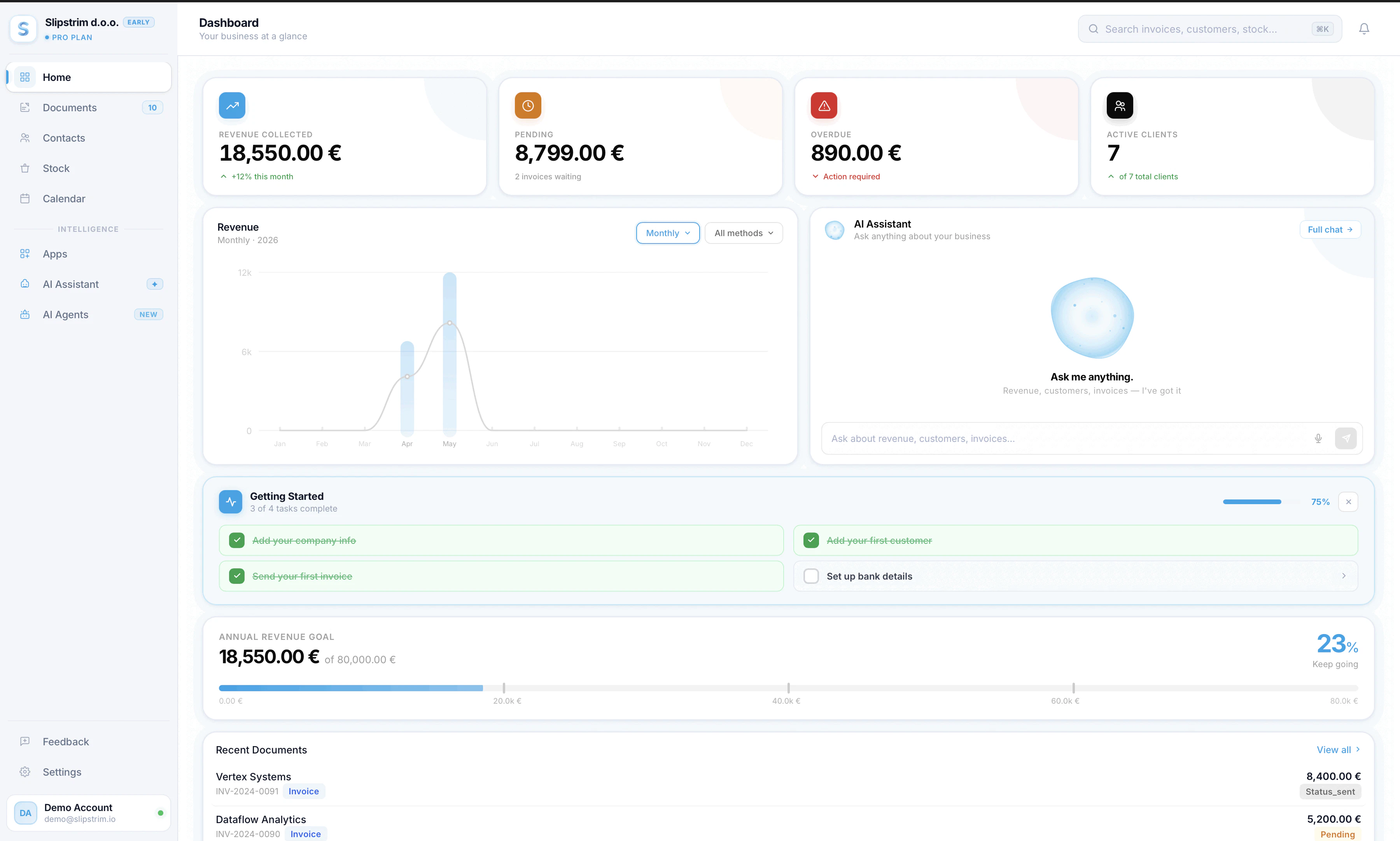Expand Set up bank details chevron
This screenshot has height=841, width=1400.
[1343, 576]
